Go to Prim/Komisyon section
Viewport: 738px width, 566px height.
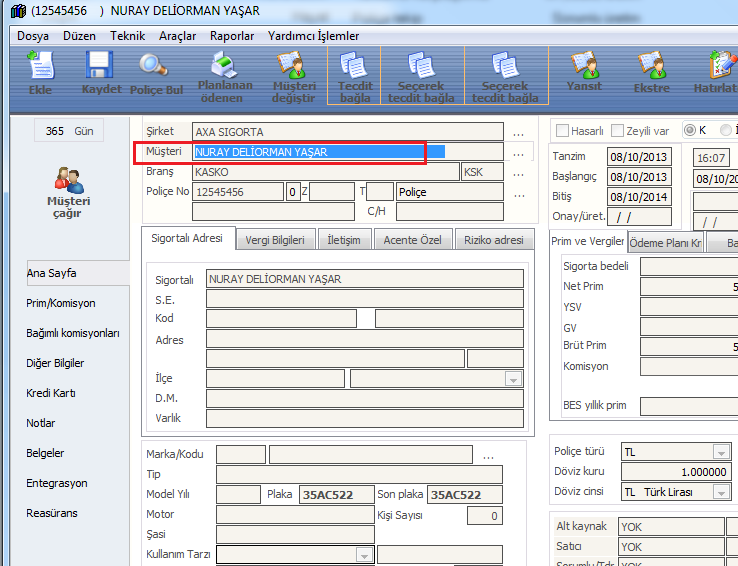(x=61, y=303)
